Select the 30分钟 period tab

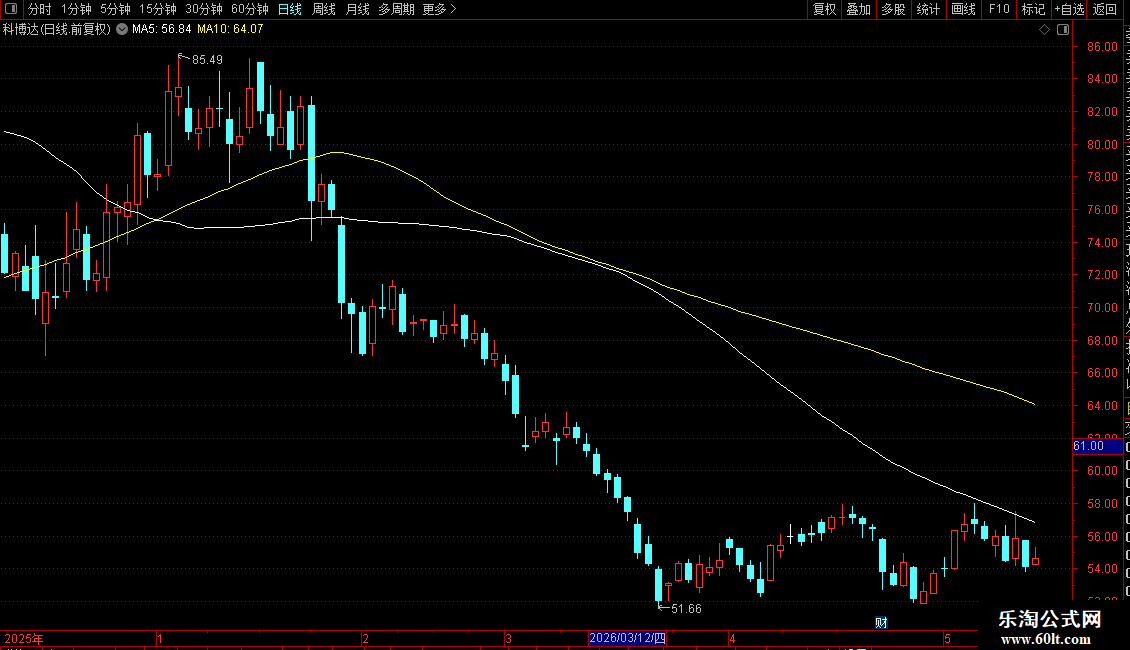tap(204, 9)
